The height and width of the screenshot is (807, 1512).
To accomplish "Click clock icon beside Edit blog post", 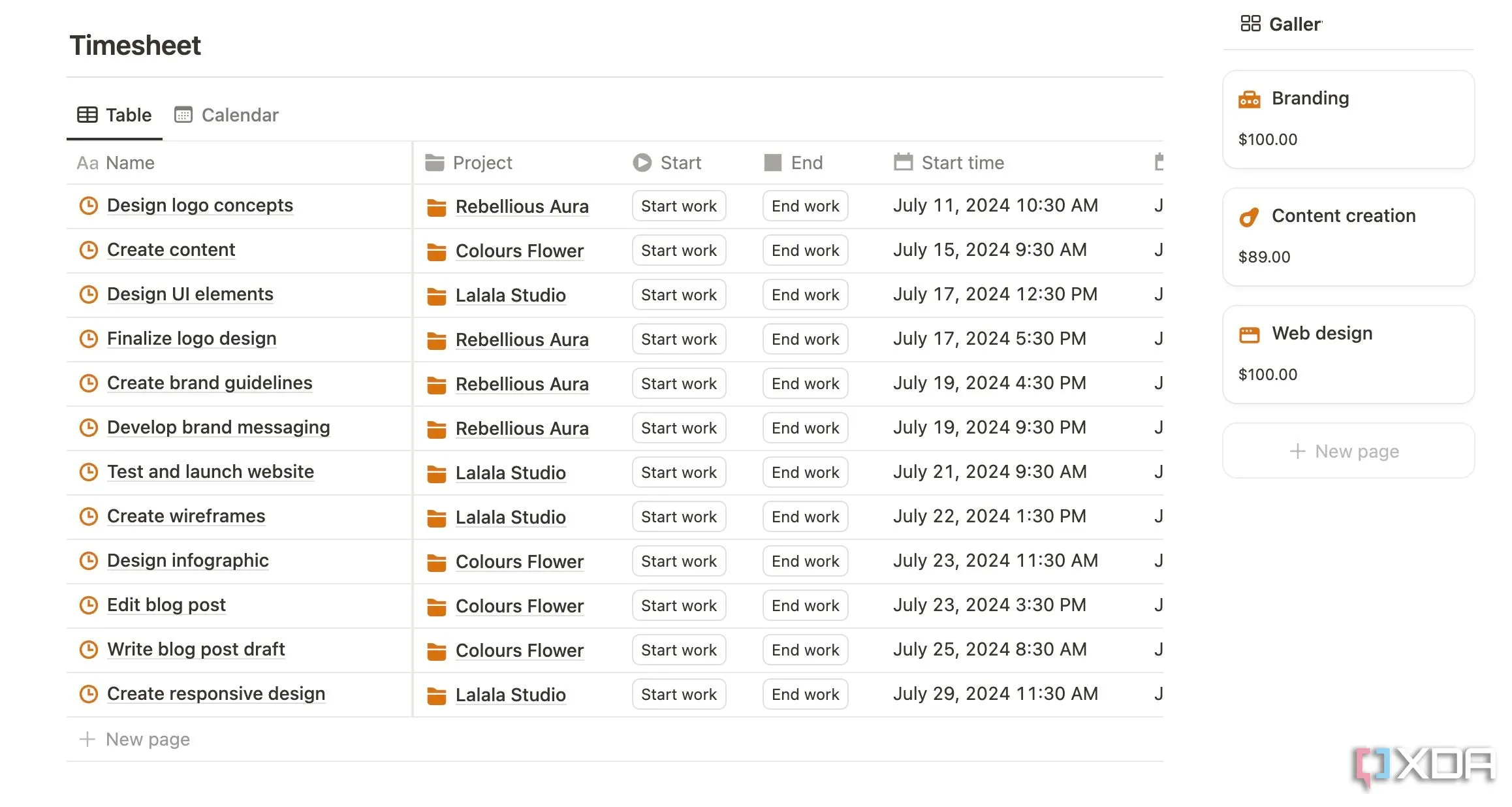I will click(88, 605).
